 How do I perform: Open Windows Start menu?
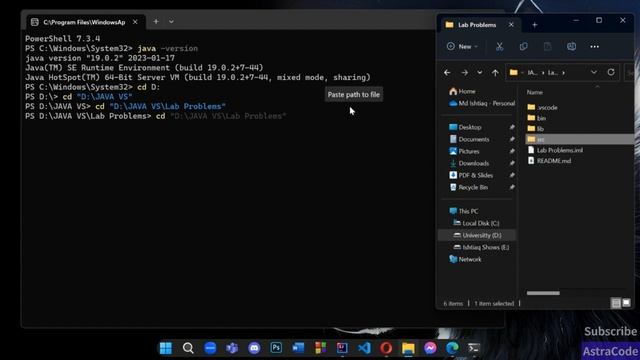click(x=166, y=348)
